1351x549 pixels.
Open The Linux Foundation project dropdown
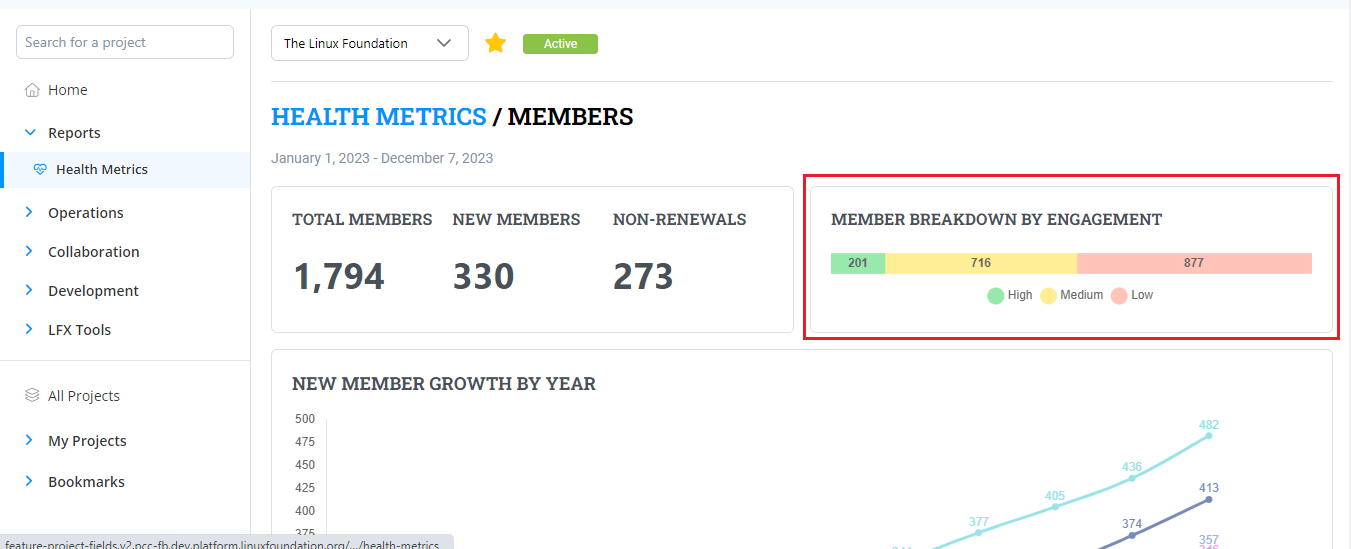pos(369,43)
